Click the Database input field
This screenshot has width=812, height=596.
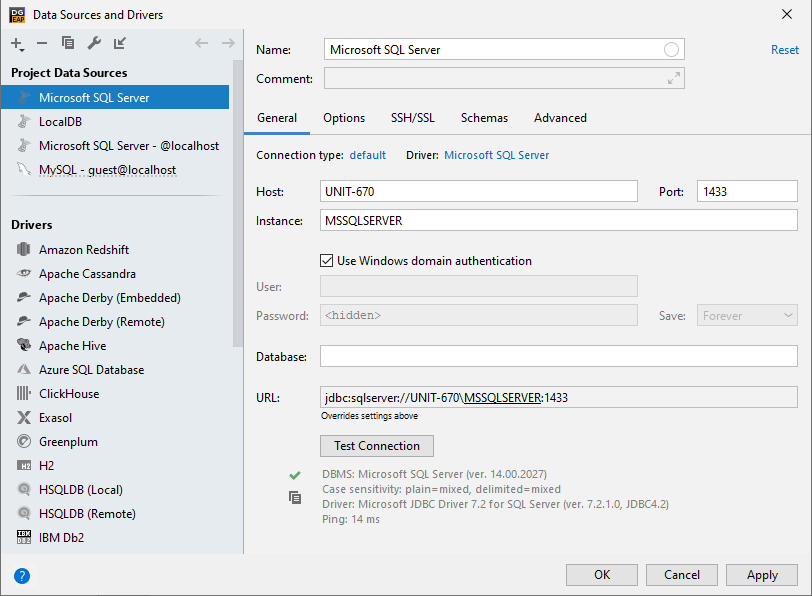pos(558,356)
